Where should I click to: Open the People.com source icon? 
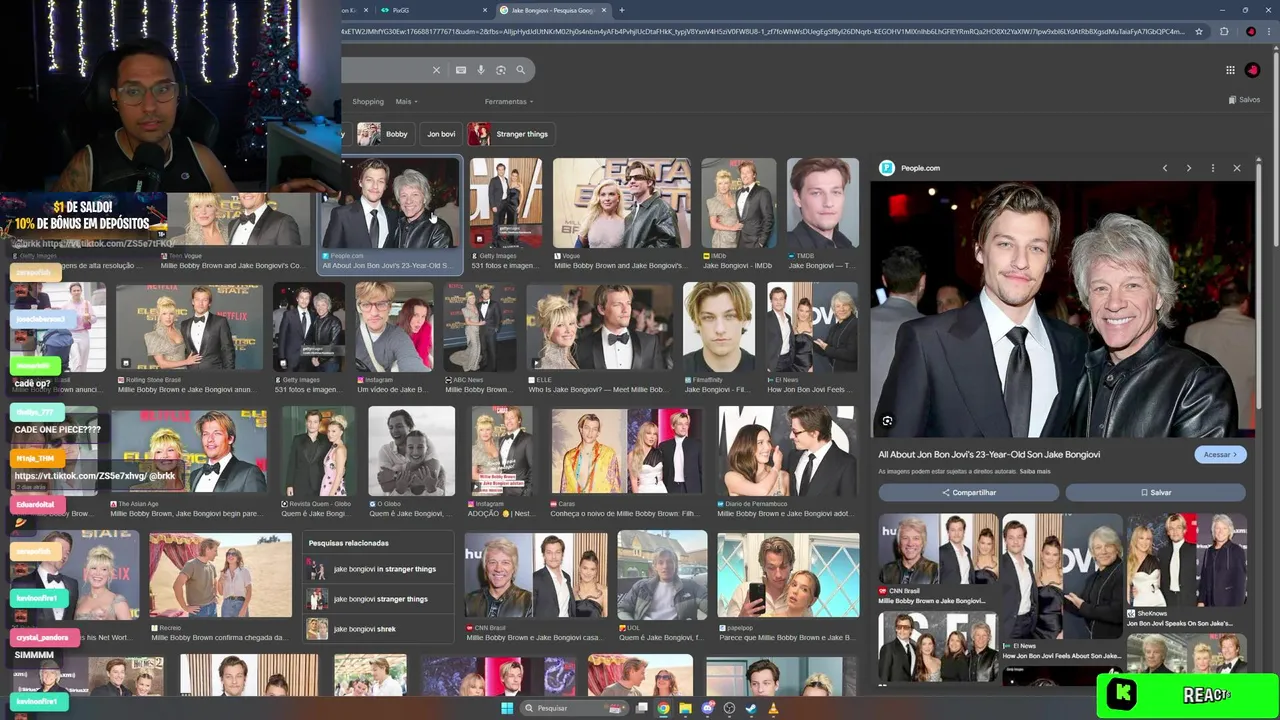(886, 168)
